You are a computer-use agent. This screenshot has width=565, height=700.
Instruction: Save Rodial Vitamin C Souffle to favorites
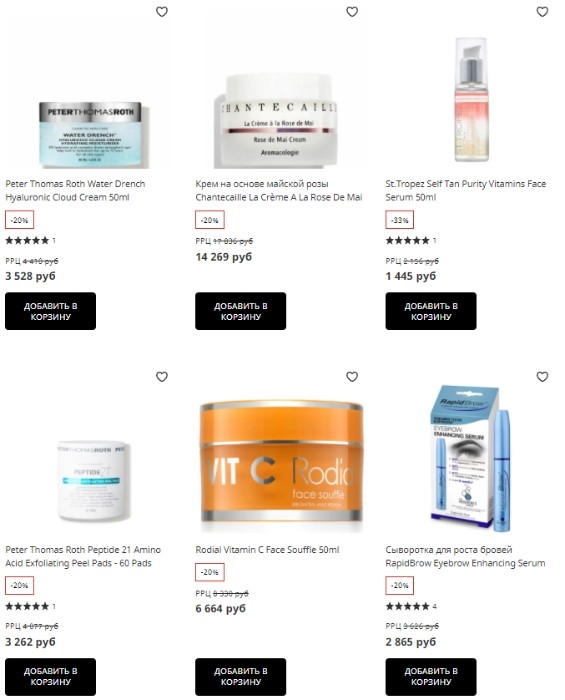(352, 377)
